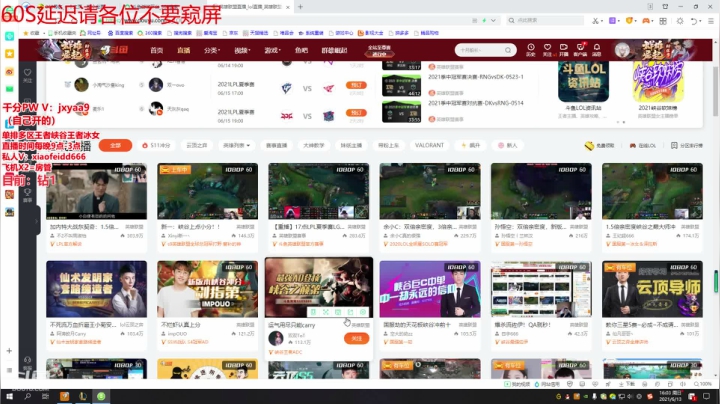Click the grid apps icon in browser toolbar
Viewport: 720px width, 404px height.
click(663, 21)
